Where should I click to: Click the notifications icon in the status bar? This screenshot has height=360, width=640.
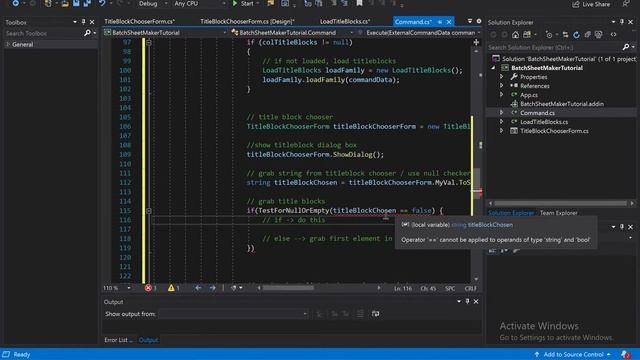[x=625, y=354]
